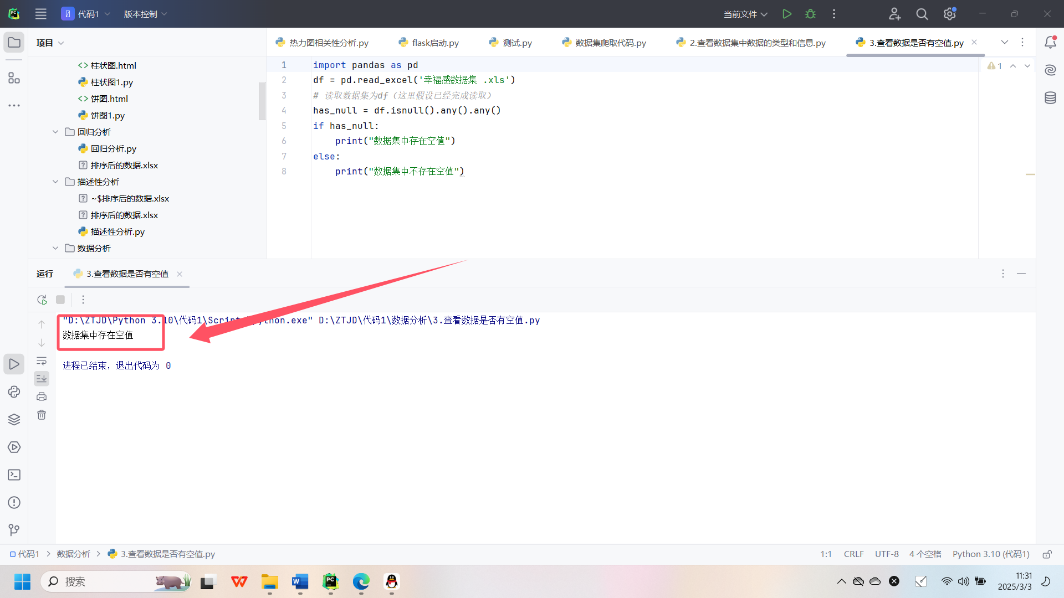Clear all console output trash icon
1064x598 pixels.
pyautogui.click(x=41, y=415)
